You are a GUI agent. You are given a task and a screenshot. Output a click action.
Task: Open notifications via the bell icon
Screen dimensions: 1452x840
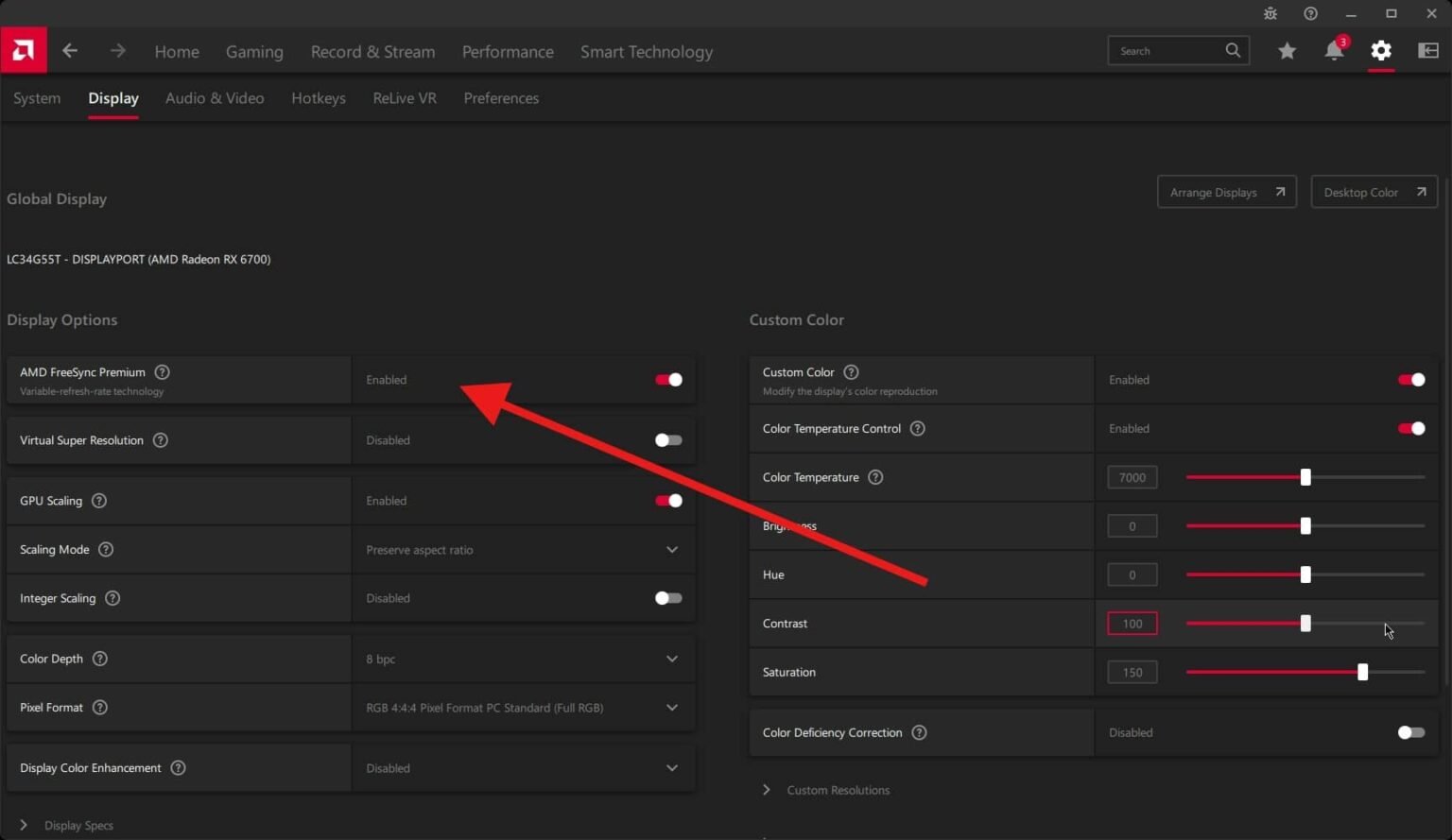pos(1334,51)
